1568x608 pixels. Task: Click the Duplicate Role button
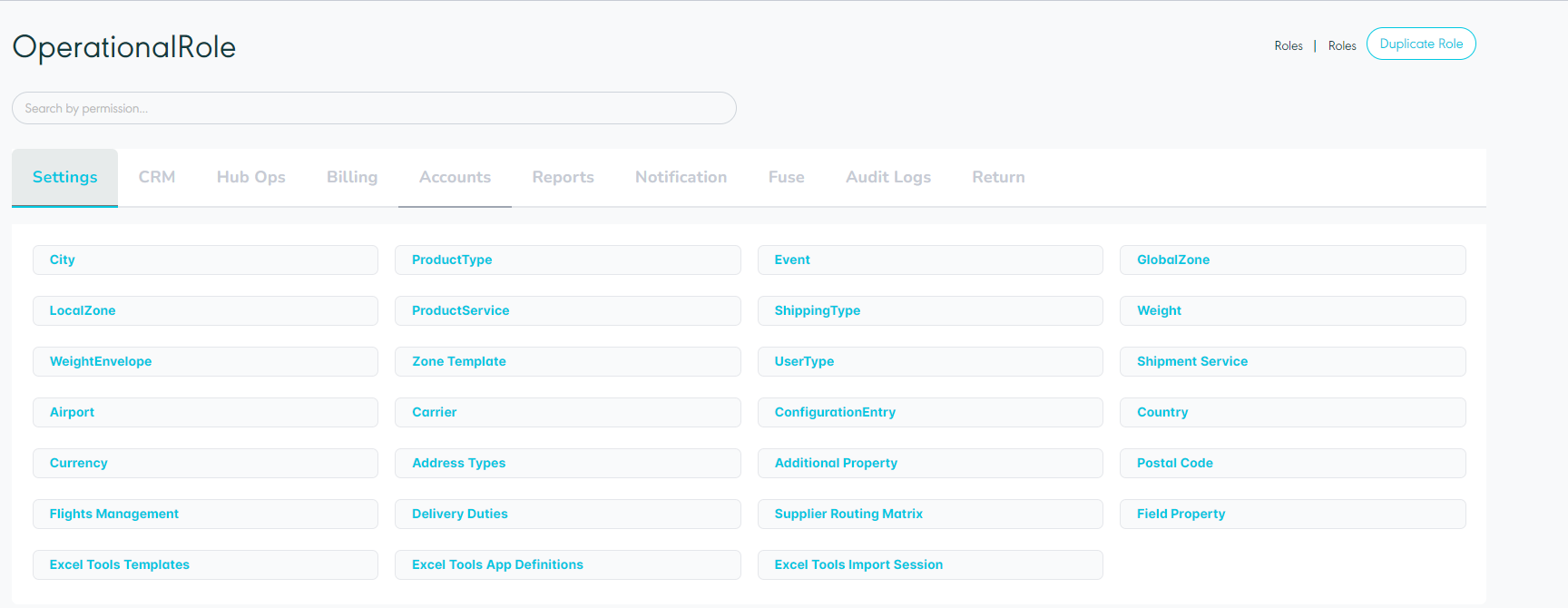1421,44
